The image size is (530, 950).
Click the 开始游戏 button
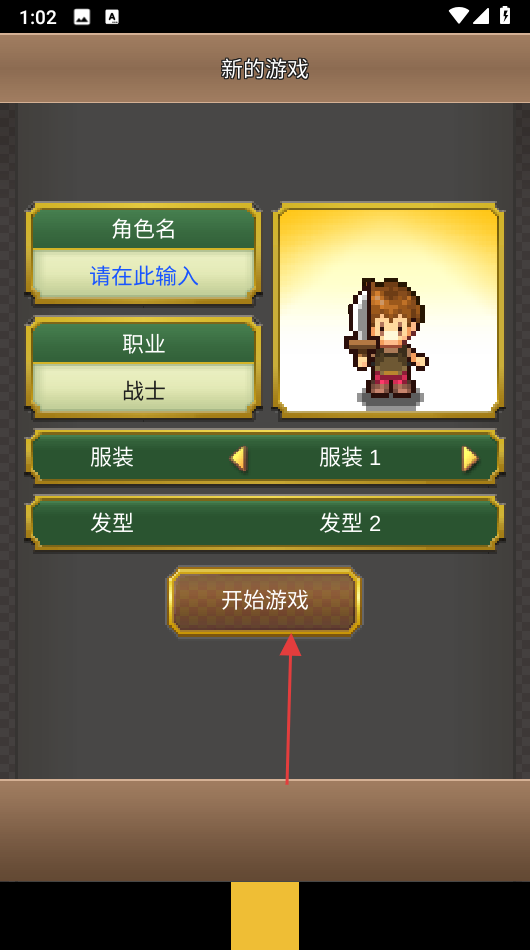pos(265,600)
